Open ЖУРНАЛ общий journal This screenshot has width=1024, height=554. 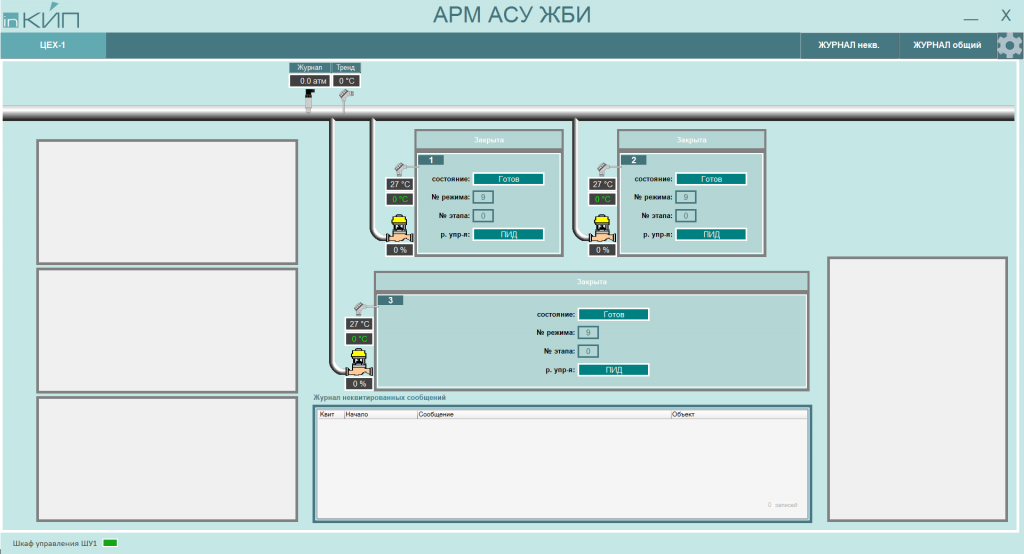[947, 45]
